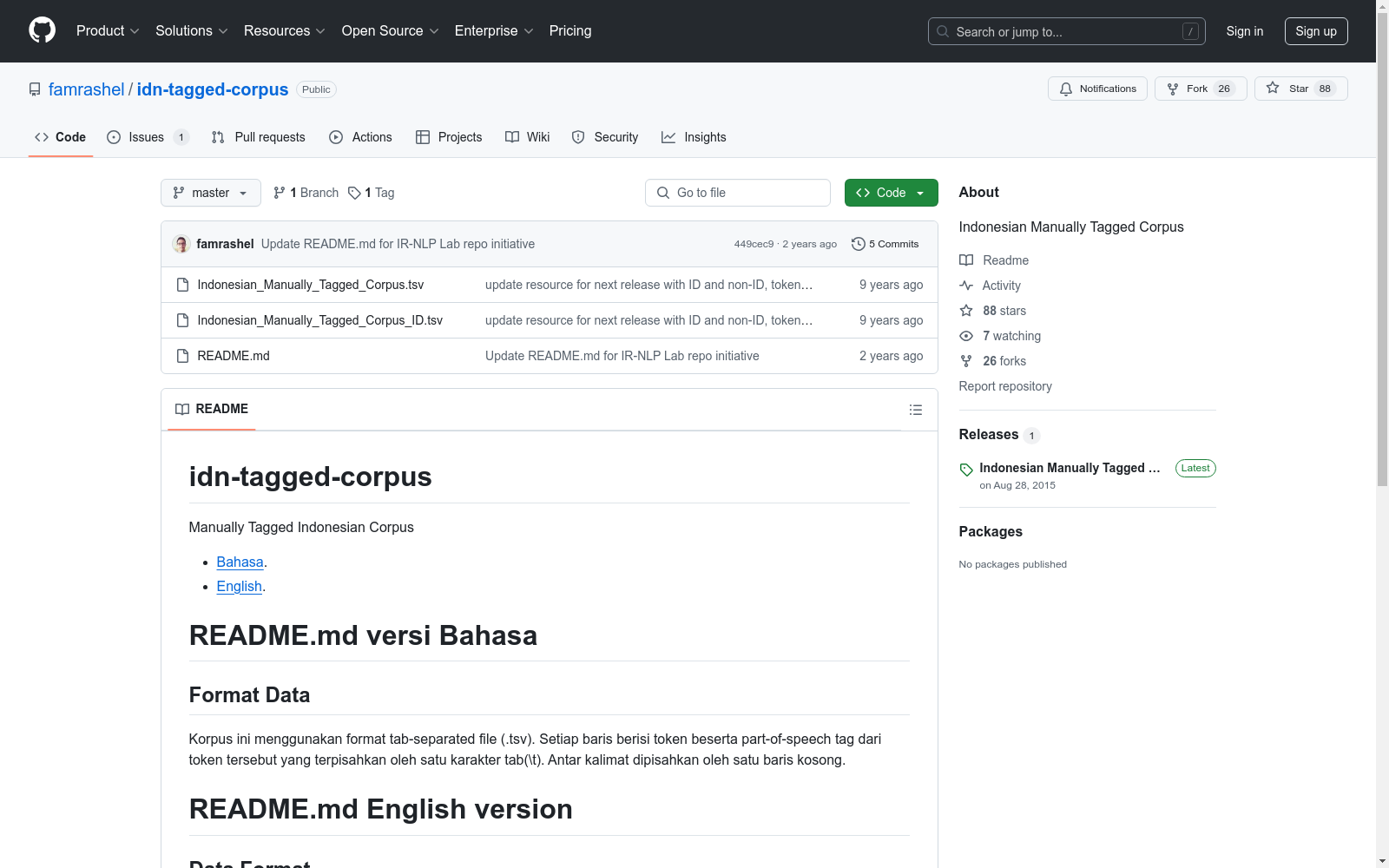Click the Sign in link

1245,31
